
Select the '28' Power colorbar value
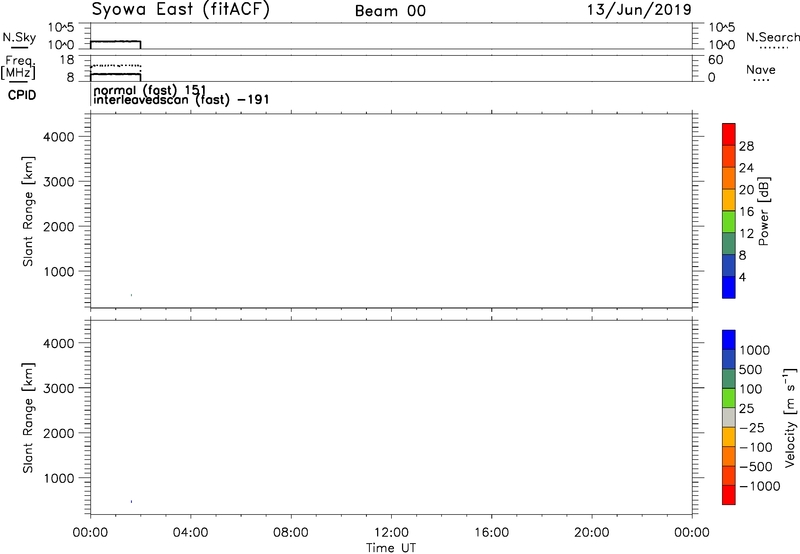(746, 146)
